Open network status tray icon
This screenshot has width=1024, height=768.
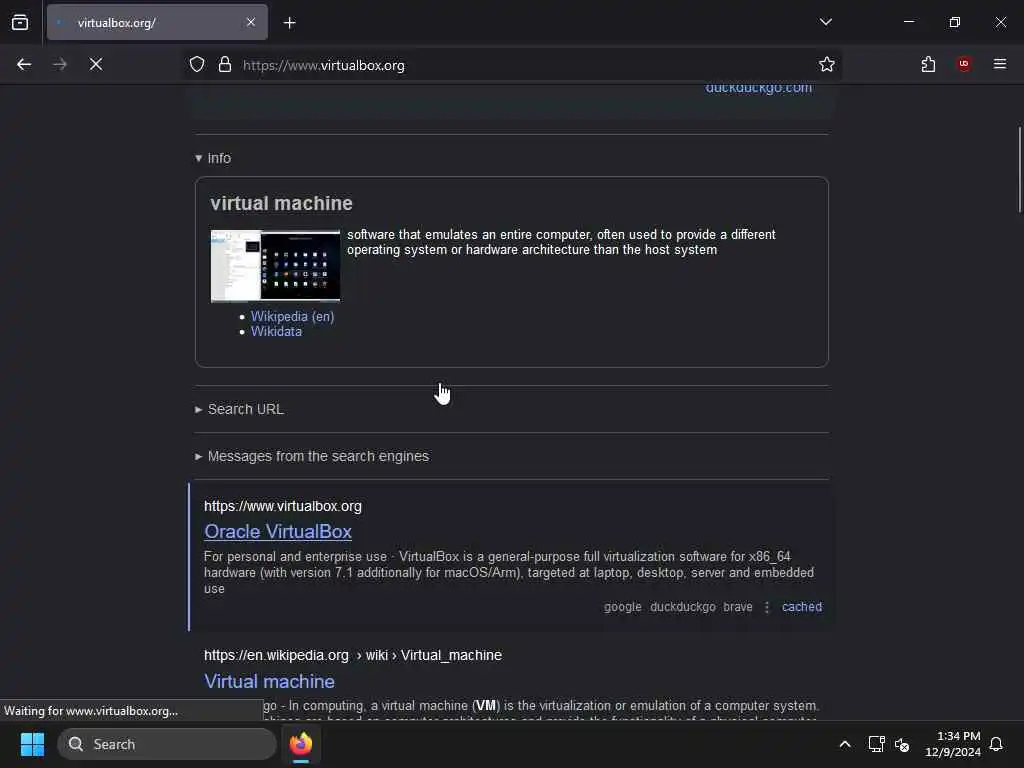tap(876, 744)
